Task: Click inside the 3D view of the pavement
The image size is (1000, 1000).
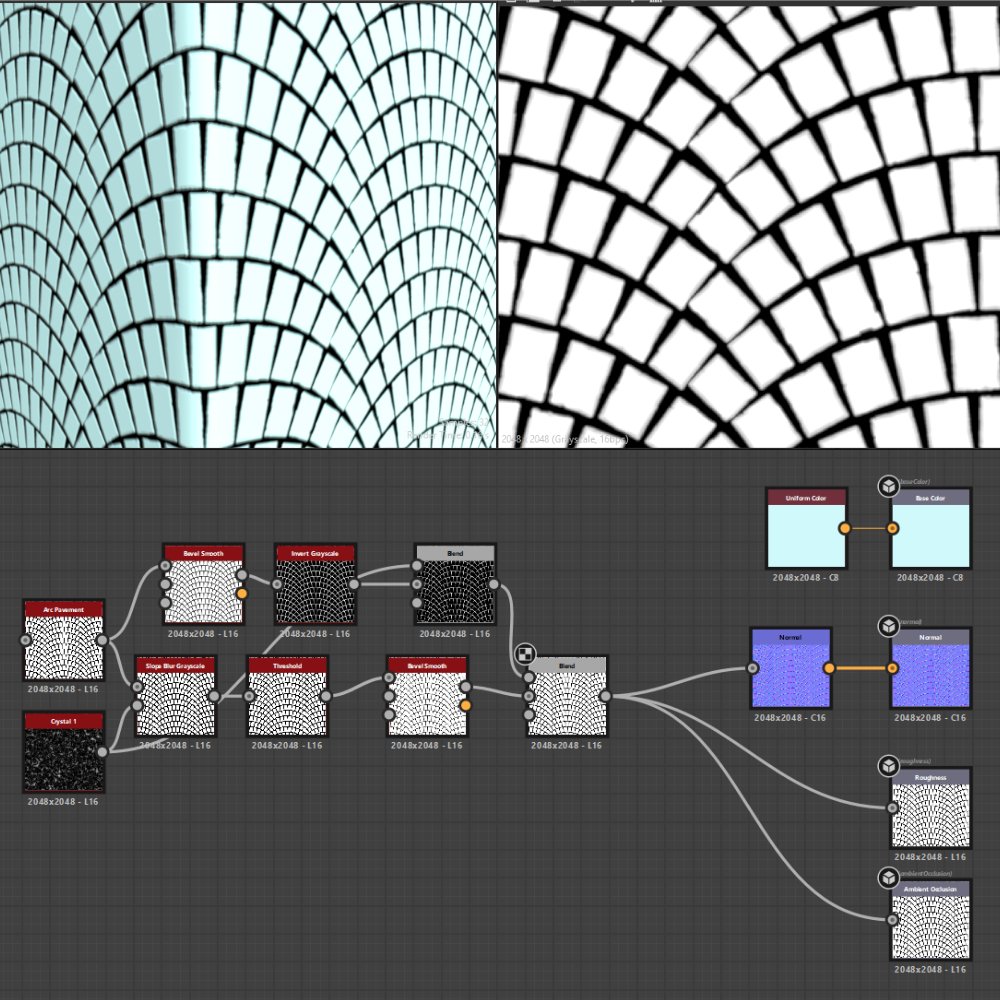Action: 247,224
